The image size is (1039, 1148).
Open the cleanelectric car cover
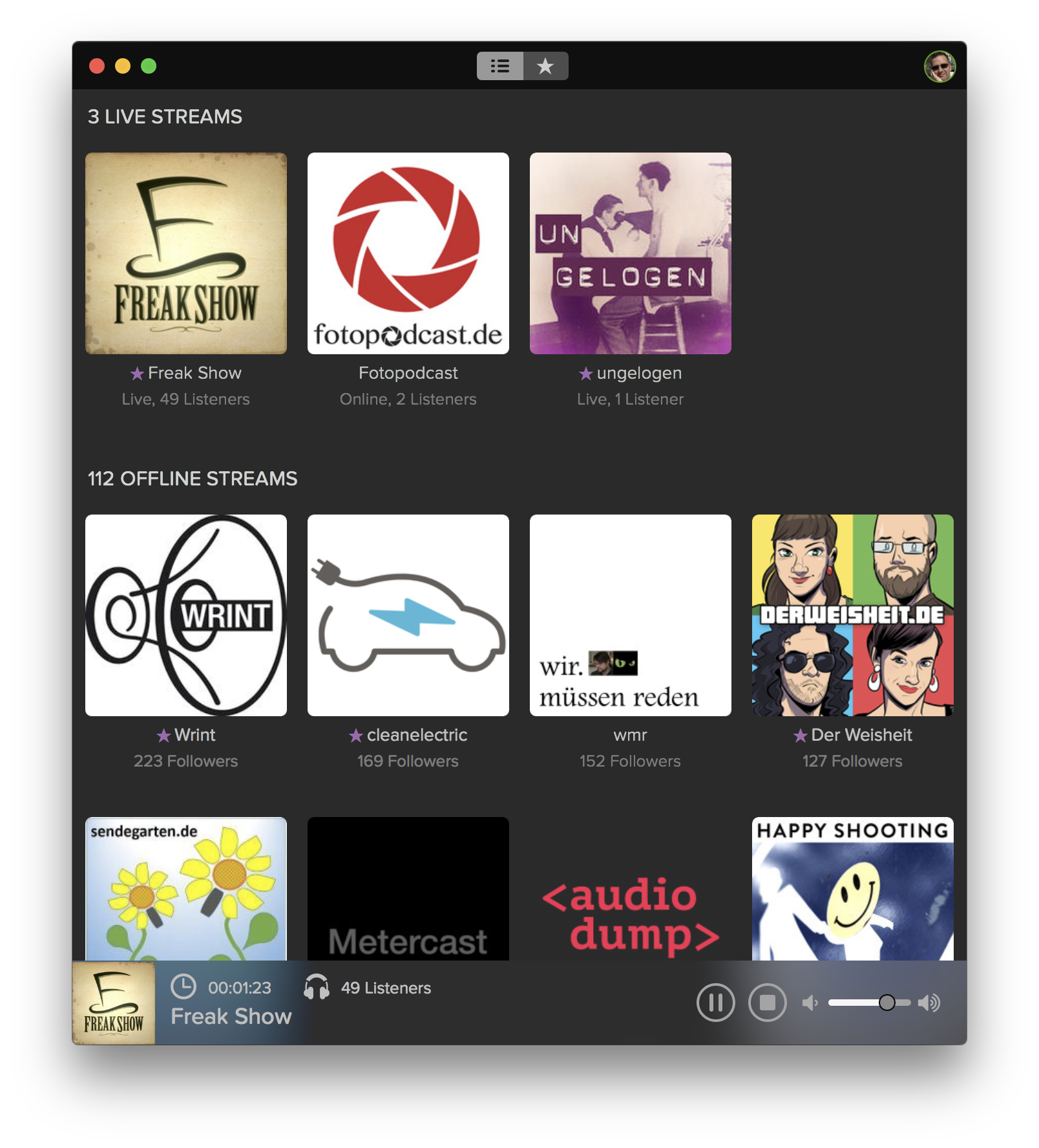pos(408,615)
